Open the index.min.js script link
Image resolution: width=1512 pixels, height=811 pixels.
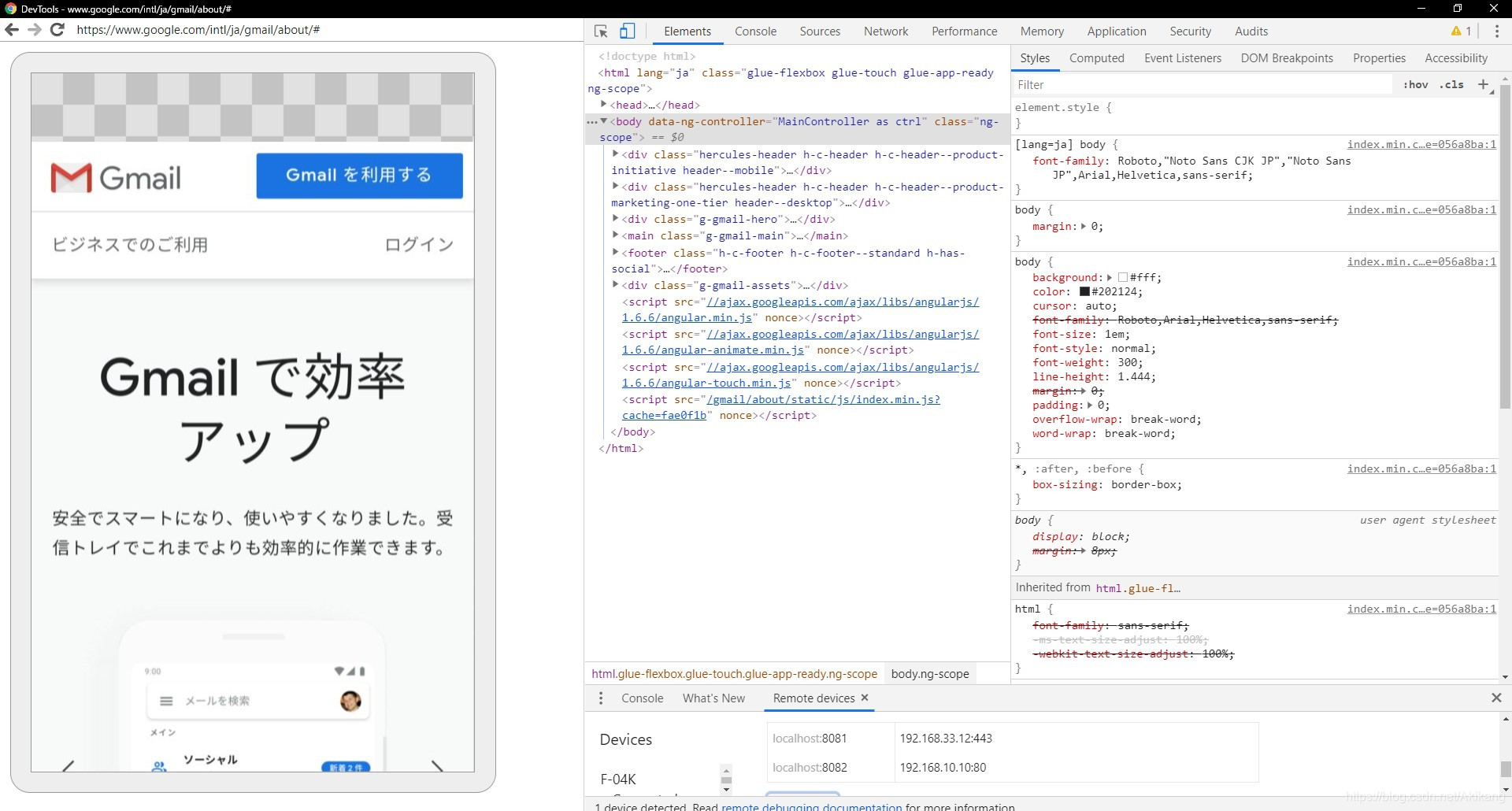pyautogui.click(x=781, y=407)
